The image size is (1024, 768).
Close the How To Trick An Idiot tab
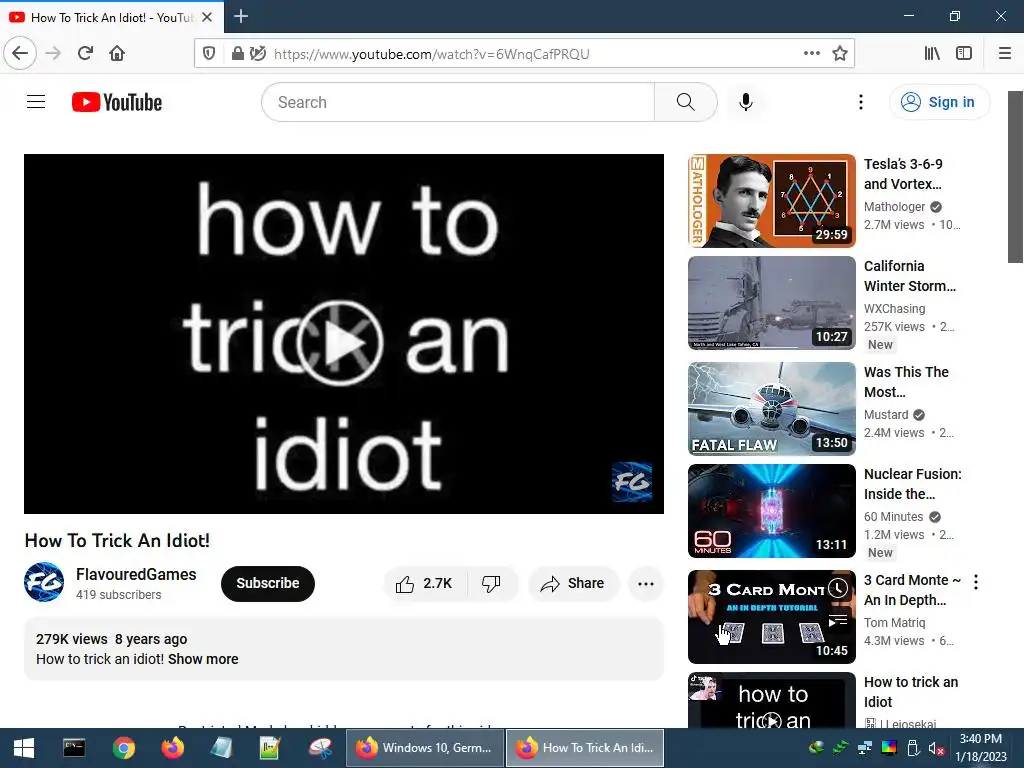(207, 17)
